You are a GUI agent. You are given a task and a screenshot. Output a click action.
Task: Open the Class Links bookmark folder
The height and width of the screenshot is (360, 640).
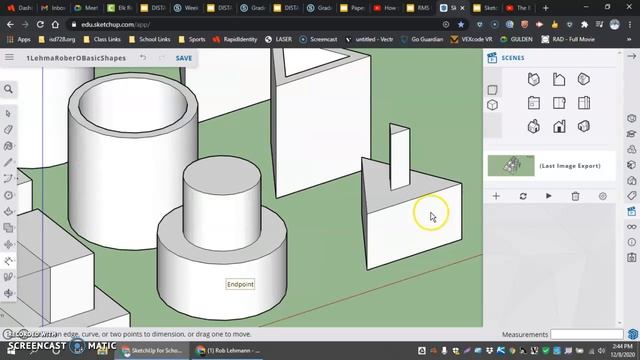click(x=102, y=39)
